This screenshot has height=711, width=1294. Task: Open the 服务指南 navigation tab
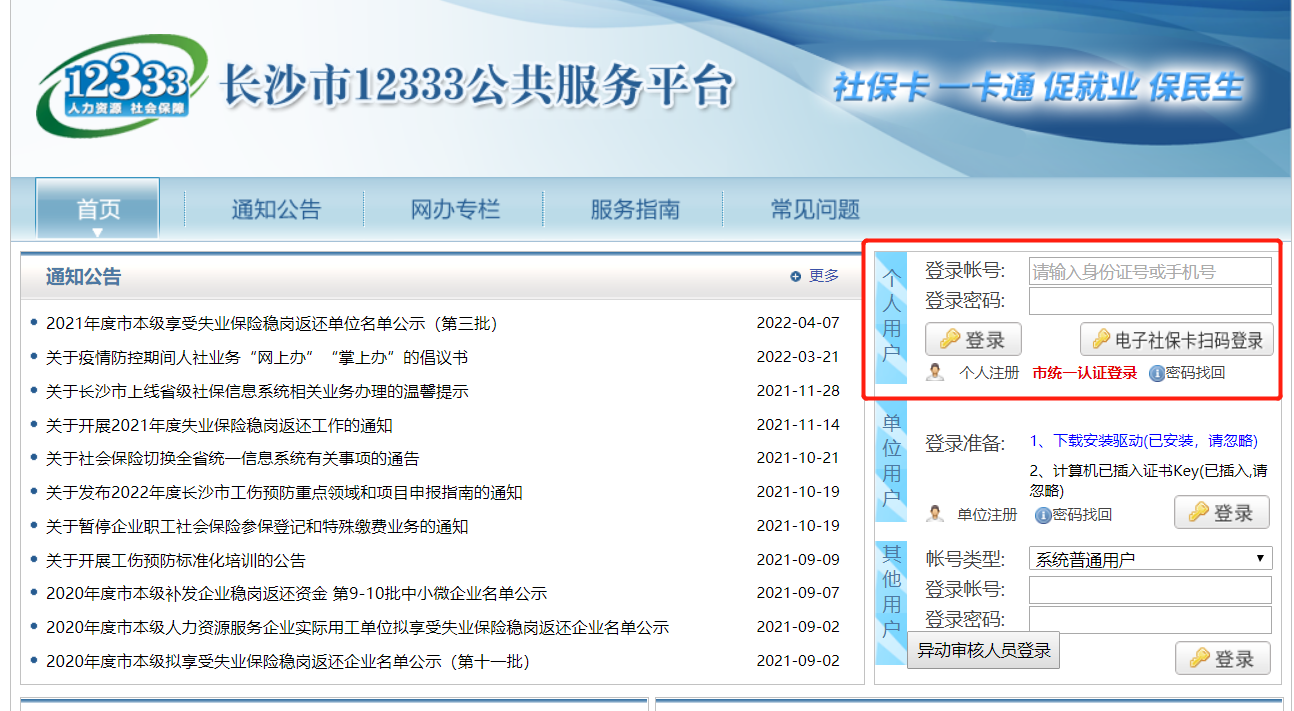coord(634,209)
